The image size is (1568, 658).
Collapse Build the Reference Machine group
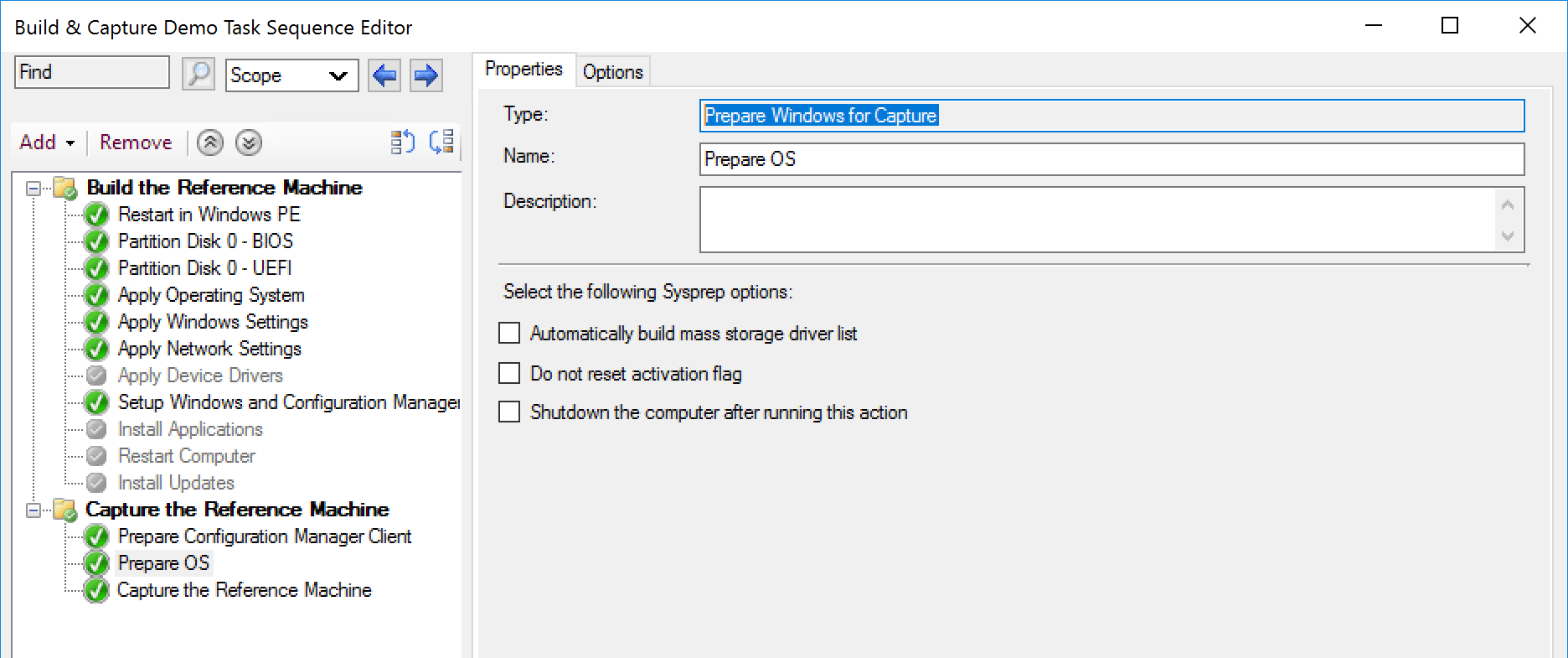click(x=34, y=189)
